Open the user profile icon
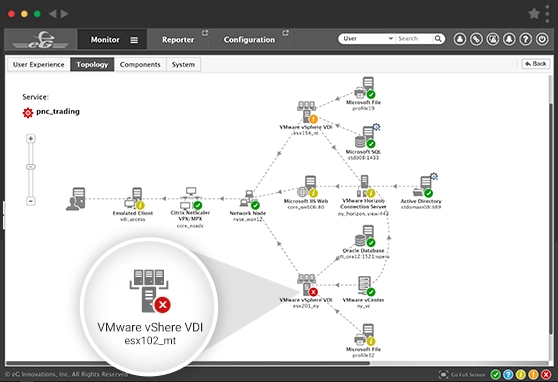Screen dimensions: 558x382 pos(460,39)
